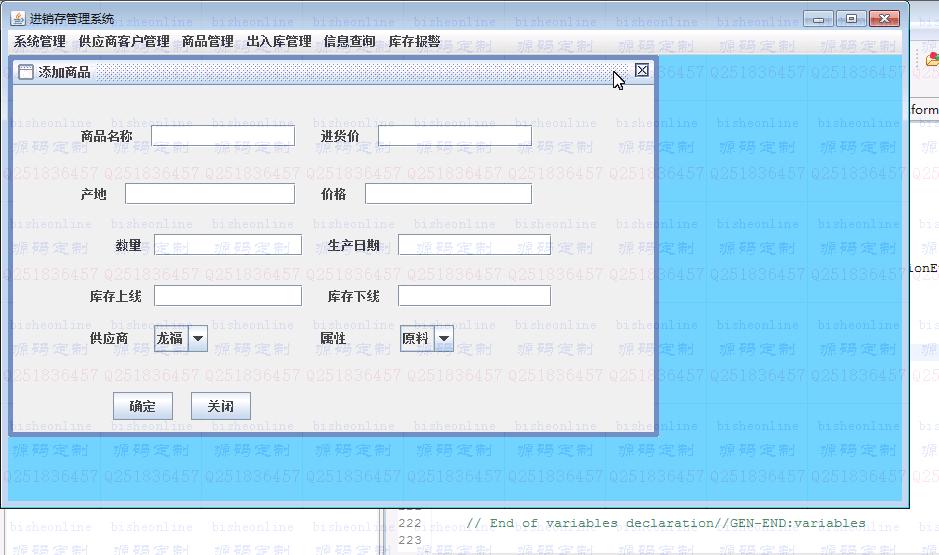The width and height of the screenshot is (939, 555).
Task: Close the 添加商品 internal frame
Action: (642, 71)
